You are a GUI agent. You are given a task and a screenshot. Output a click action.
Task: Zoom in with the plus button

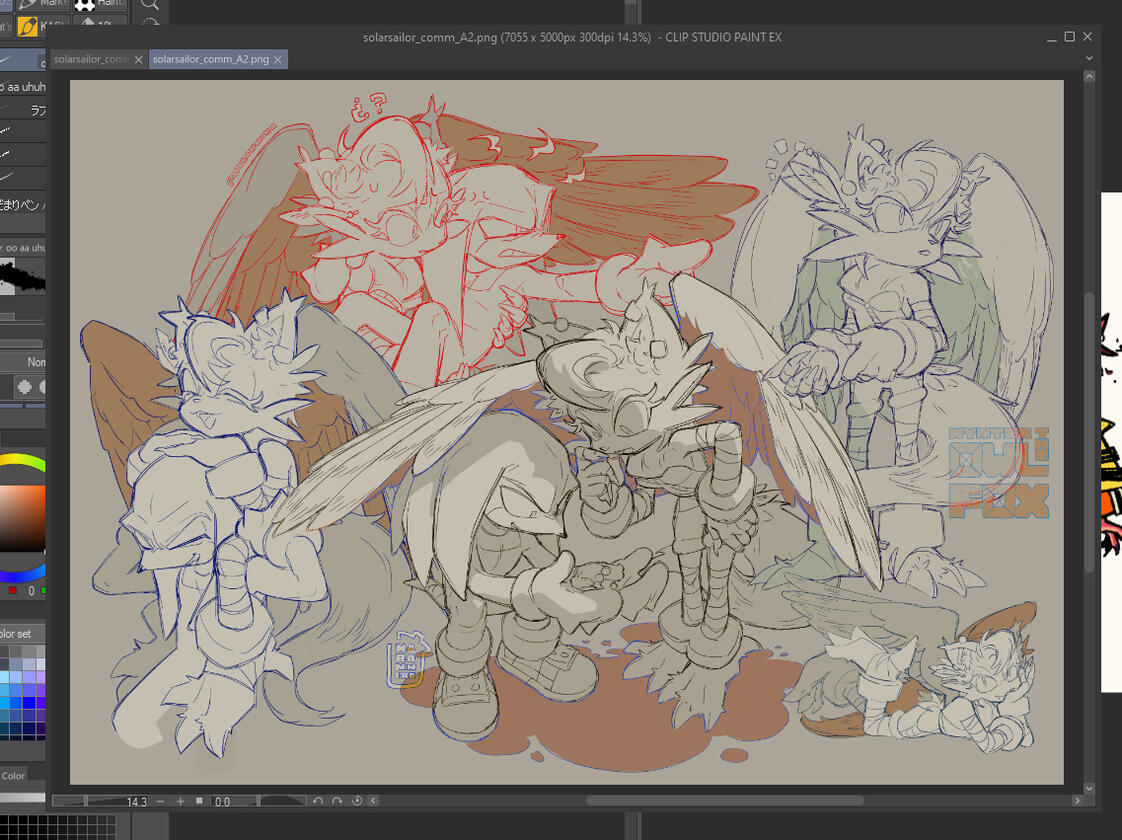(180, 801)
